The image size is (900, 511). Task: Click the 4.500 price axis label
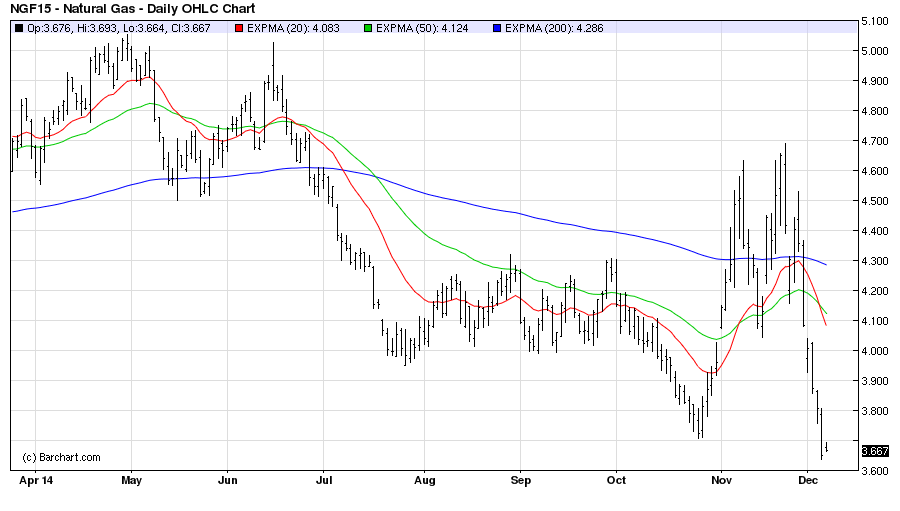[x=875, y=201]
